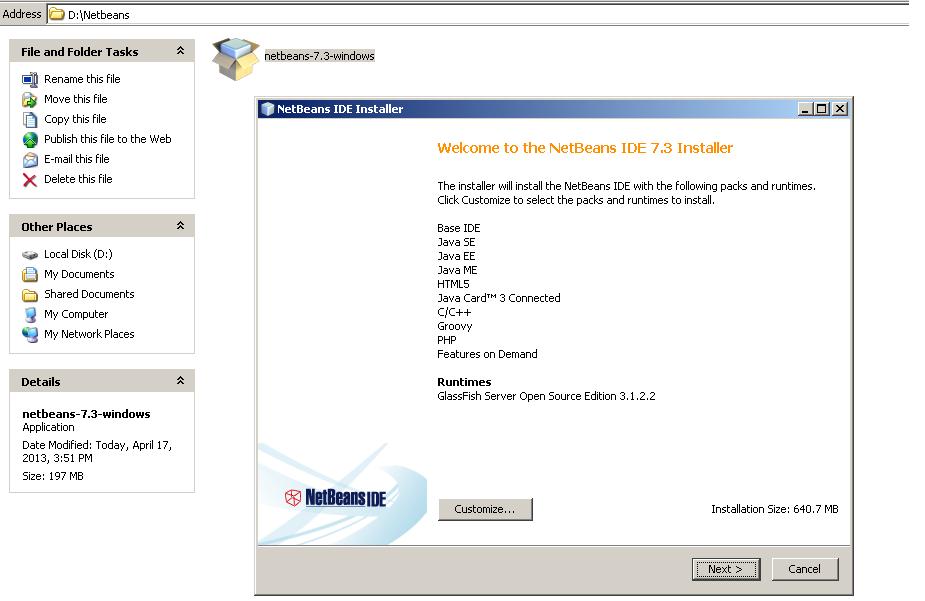Open My Documents from Other Places

pos(30,274)
